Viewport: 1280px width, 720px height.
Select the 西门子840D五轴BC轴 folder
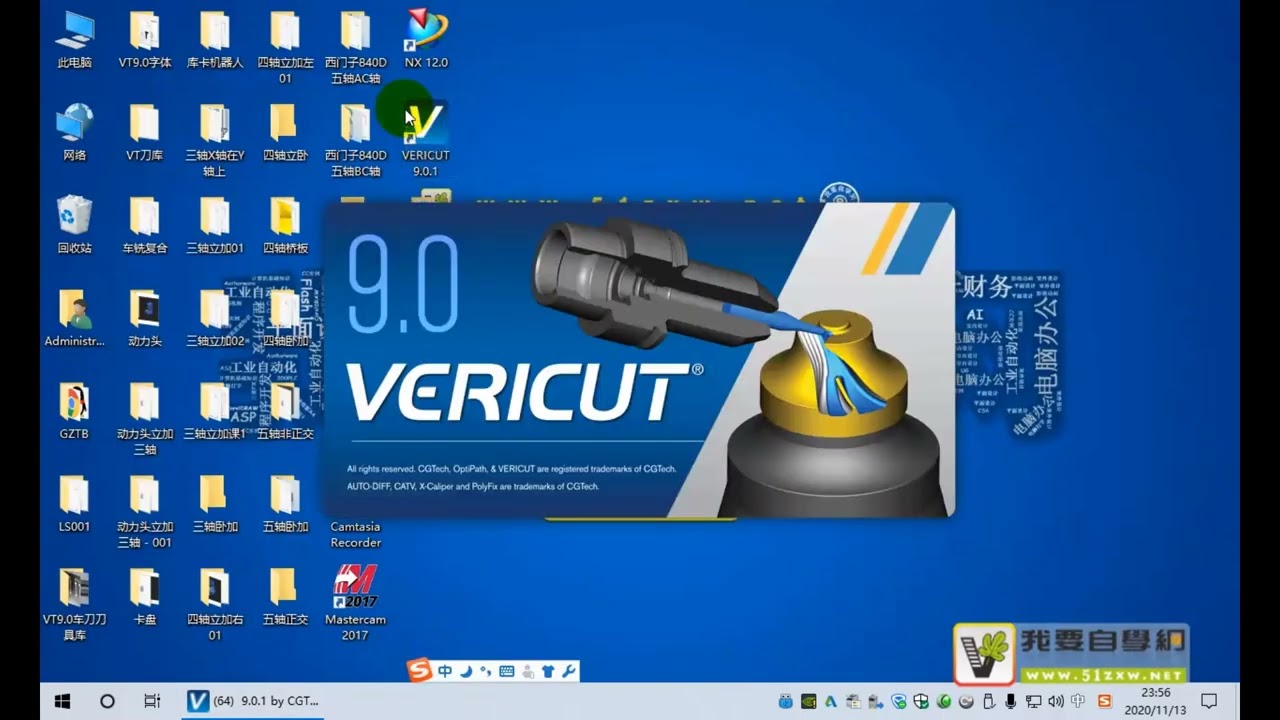355,140
